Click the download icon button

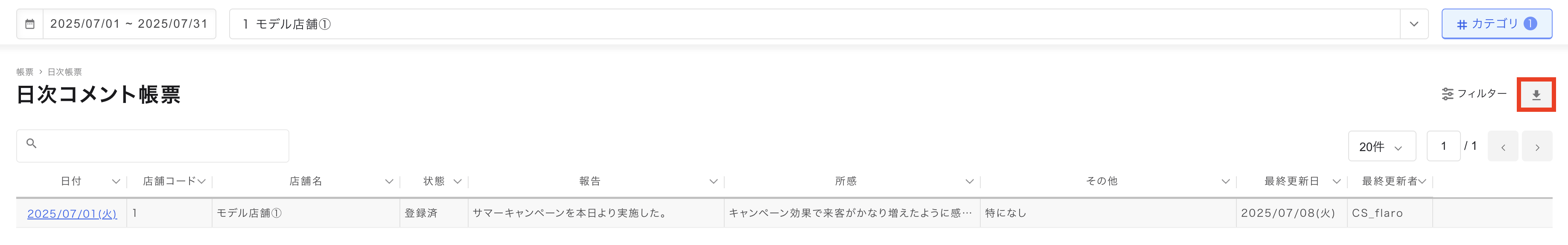coord(1536,95)
